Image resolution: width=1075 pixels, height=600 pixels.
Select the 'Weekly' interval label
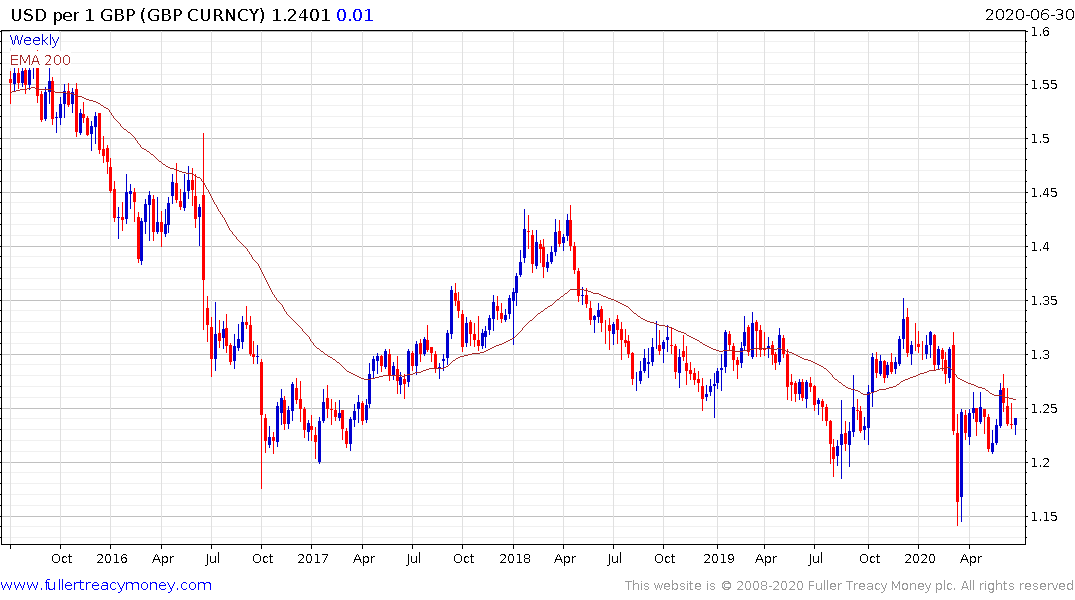tap(34, 40)
